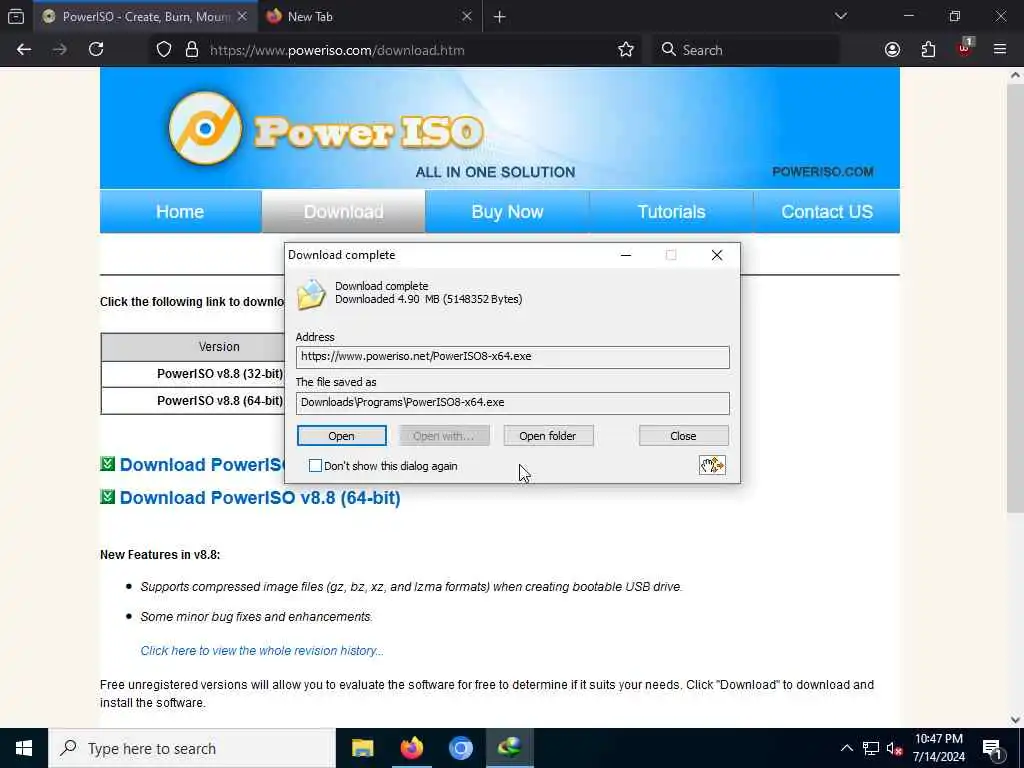
Task: Click Open in download dialog
Action: coord(342,436)
